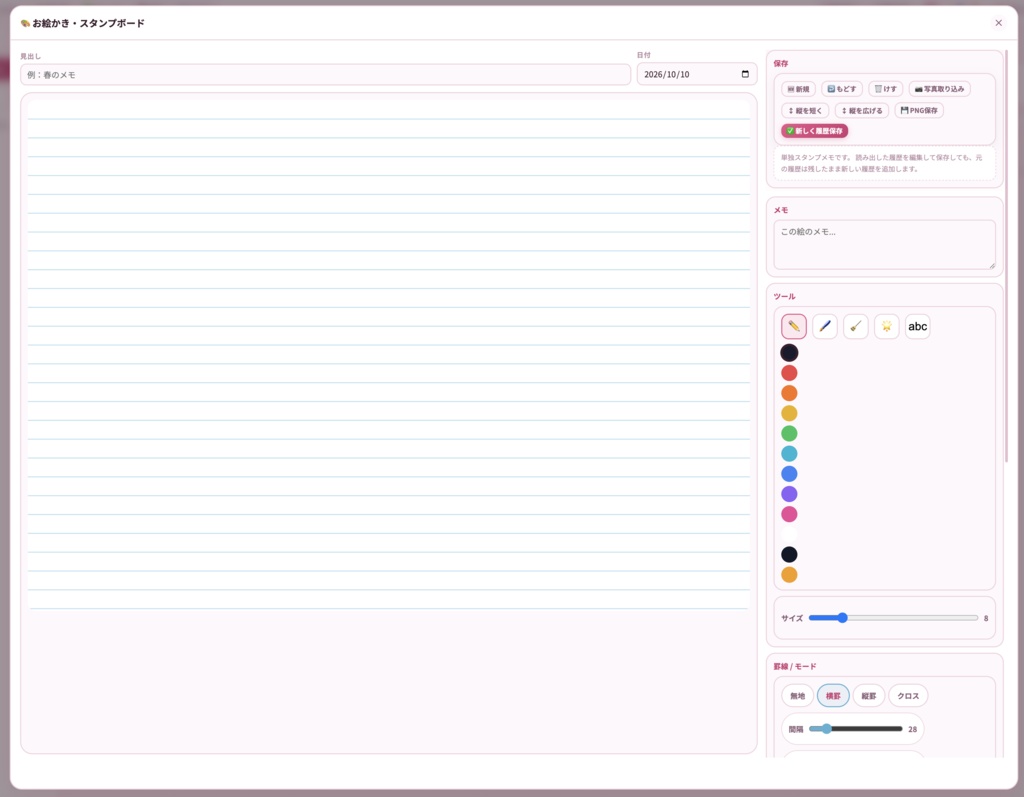Viewport: 1024px width, 797px height.
Task: Click the "ツール" section heading
Action: click(x=784, y=297)
